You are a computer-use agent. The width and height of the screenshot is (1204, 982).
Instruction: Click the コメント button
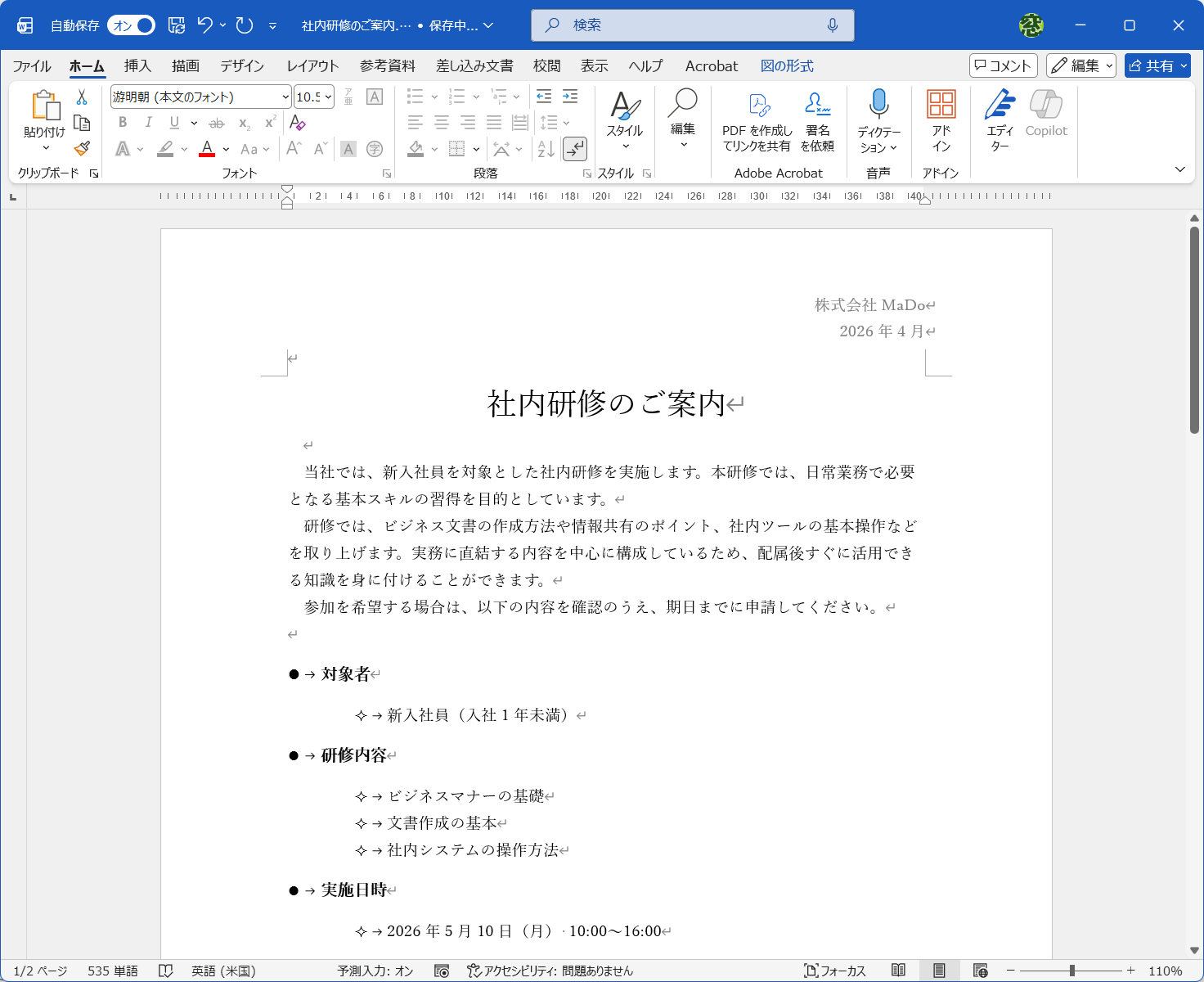pos(1002,65)
